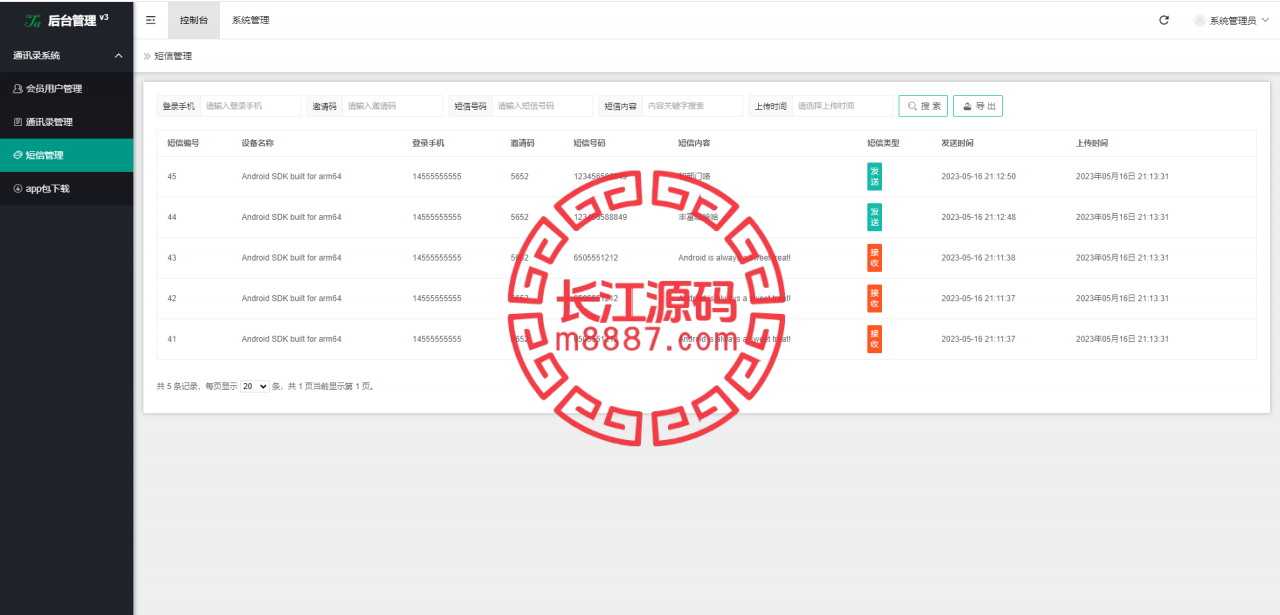
Task: Click the 邀请码 column header
Action: click(x=522, y=143)
